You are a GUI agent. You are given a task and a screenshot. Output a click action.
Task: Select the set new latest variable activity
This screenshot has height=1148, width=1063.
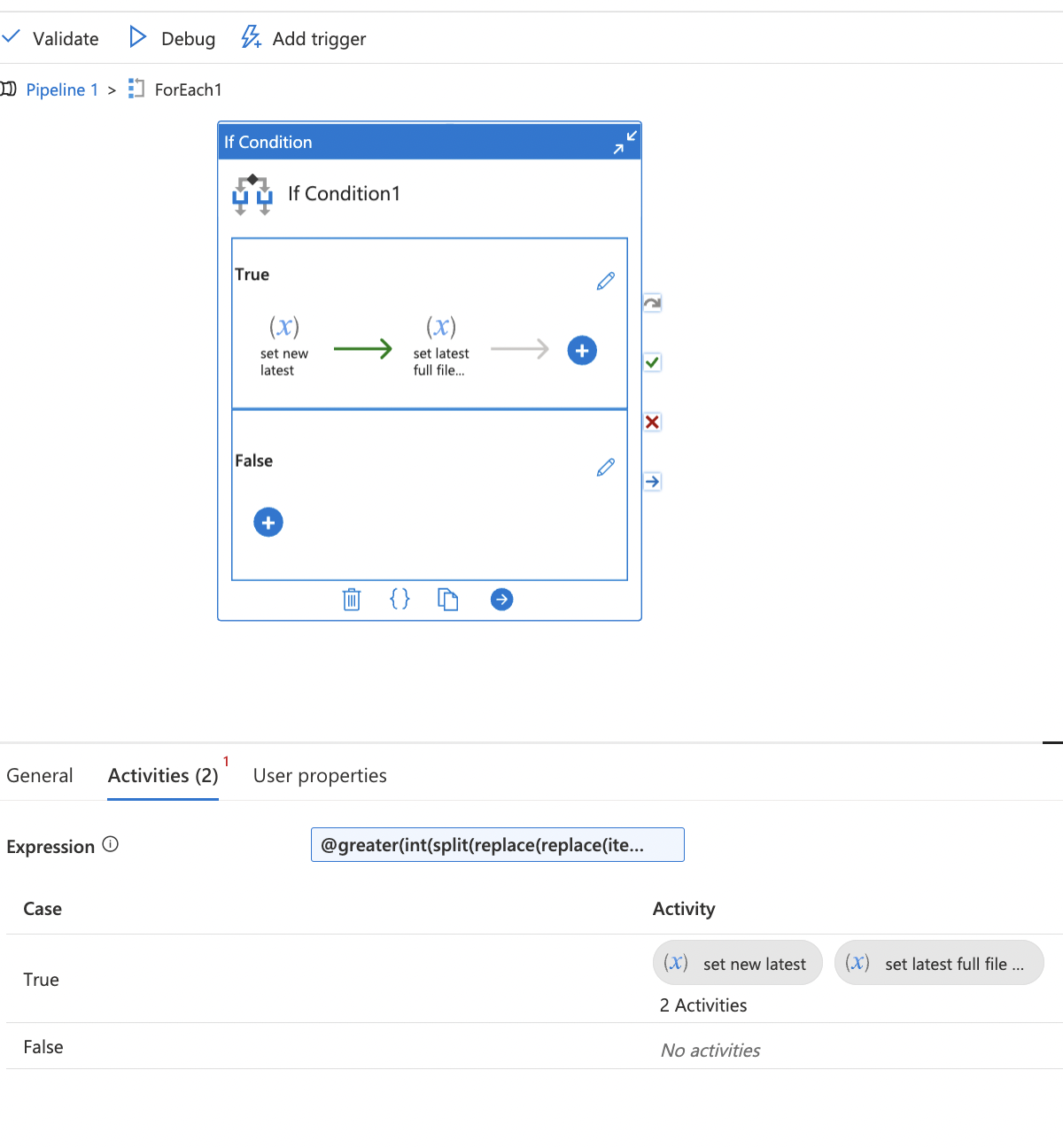point(283,345)
